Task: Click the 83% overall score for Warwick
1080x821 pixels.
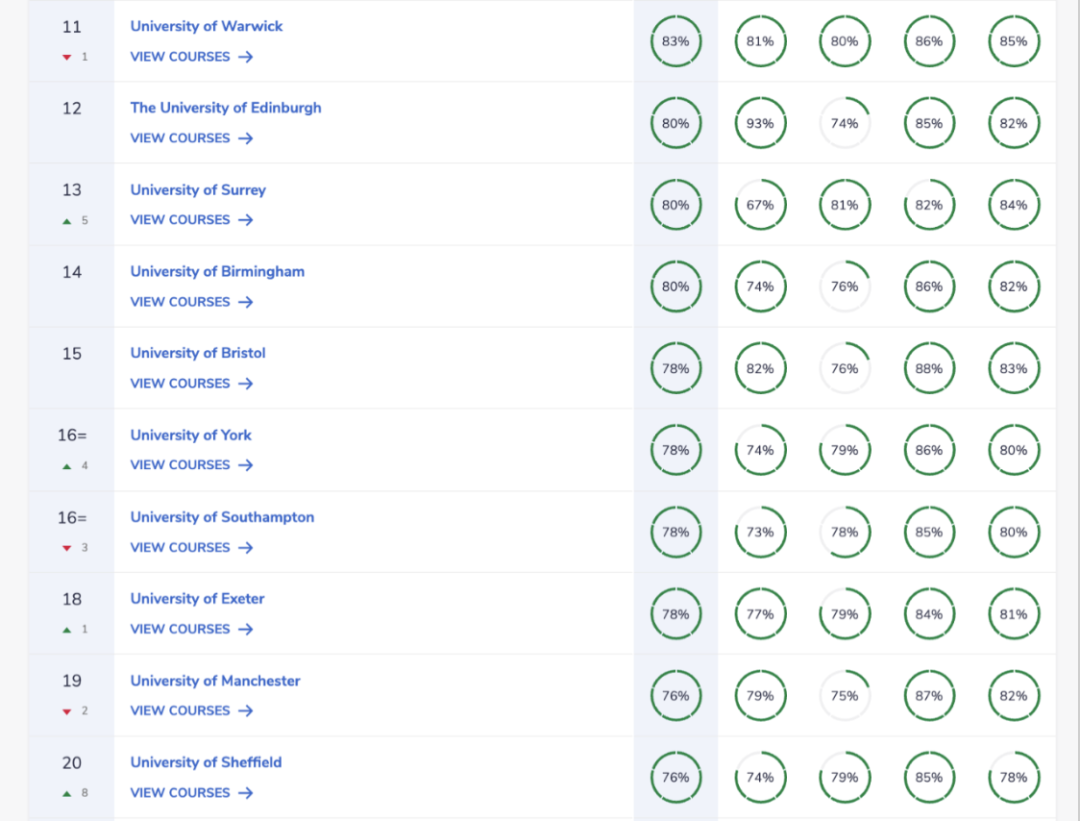Action: (x=676, y=42)
